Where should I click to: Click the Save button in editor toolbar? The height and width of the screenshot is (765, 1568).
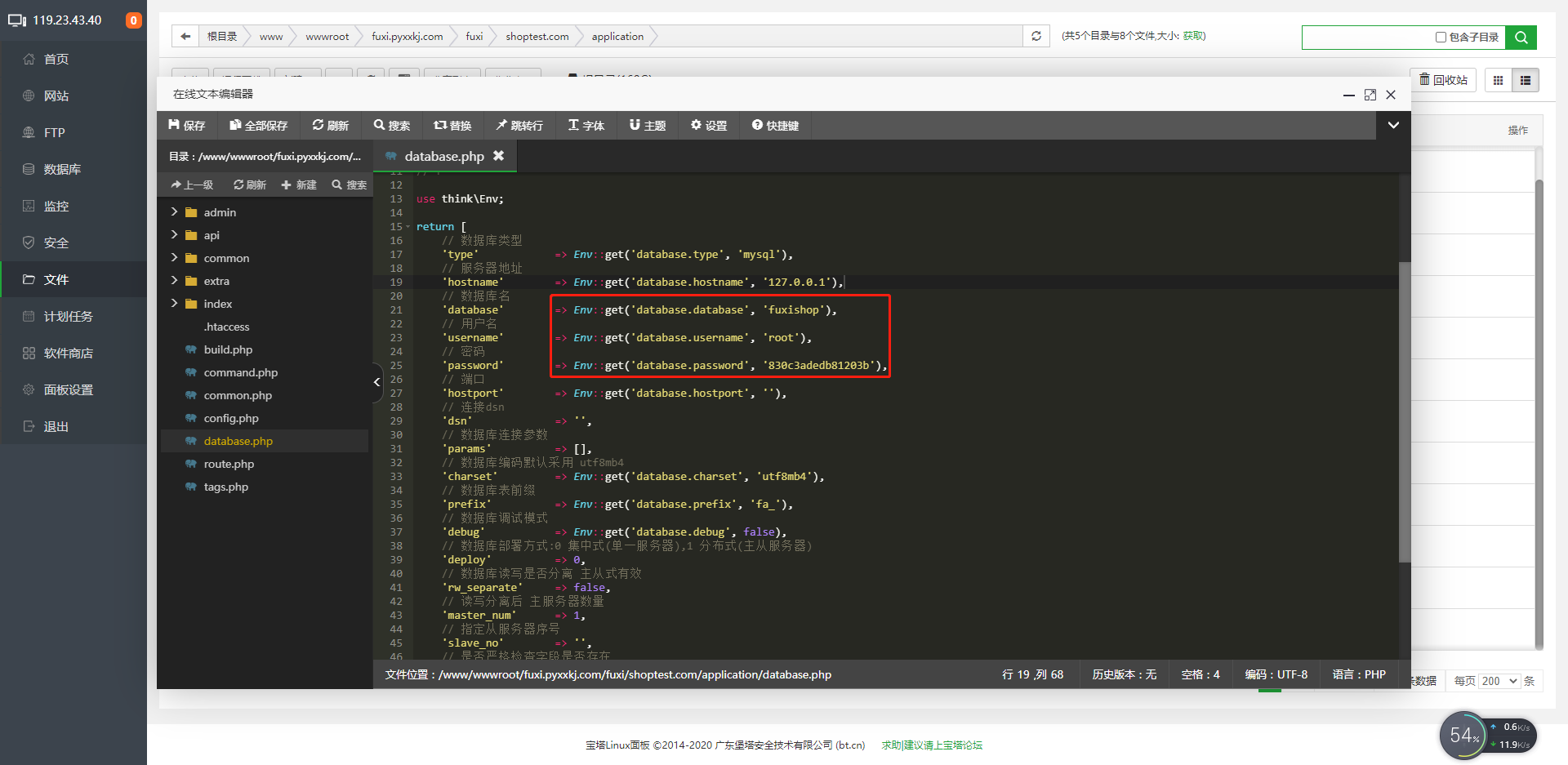point(187,125)
